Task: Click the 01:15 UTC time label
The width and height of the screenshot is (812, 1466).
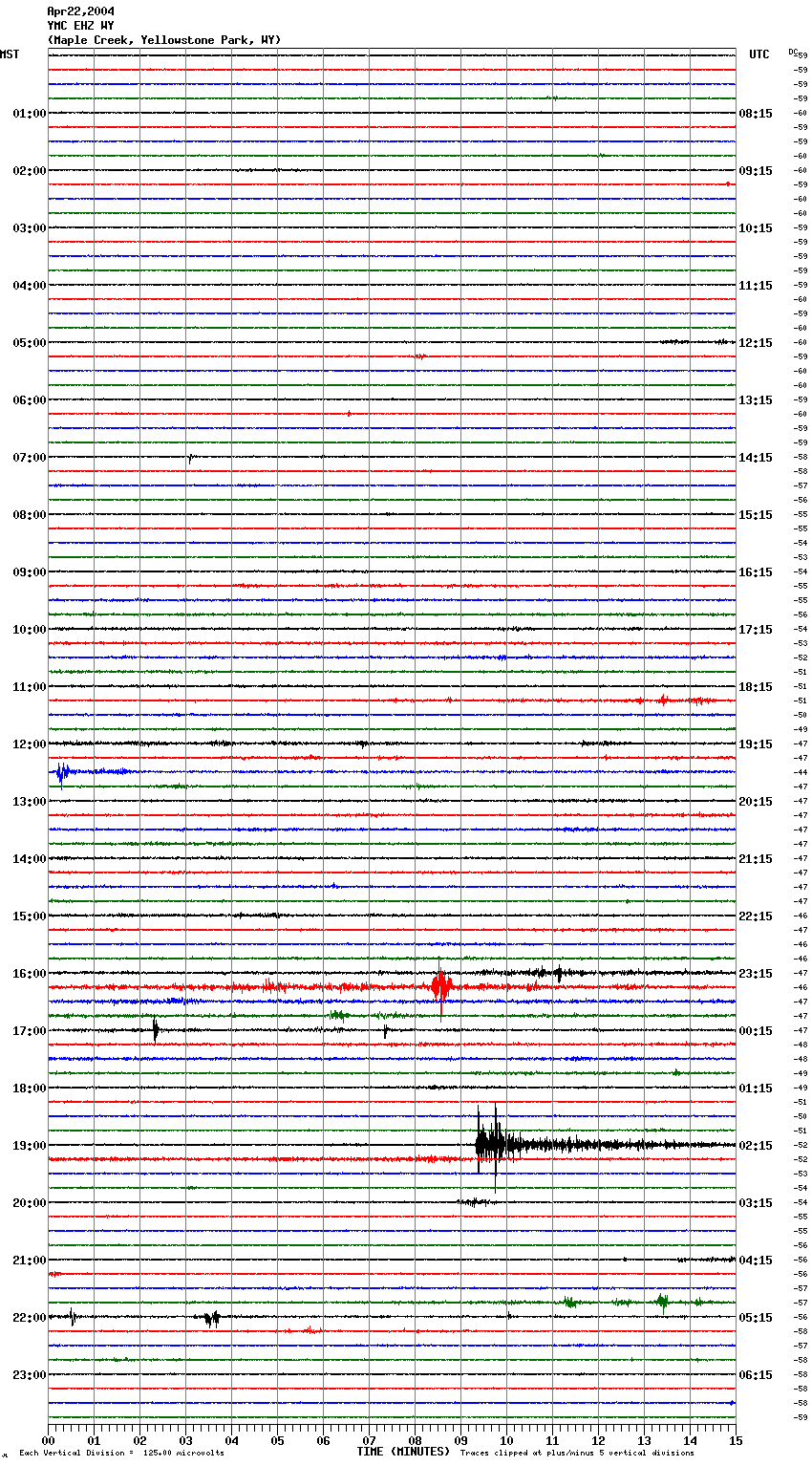Action: click(x=756, y=1089)
